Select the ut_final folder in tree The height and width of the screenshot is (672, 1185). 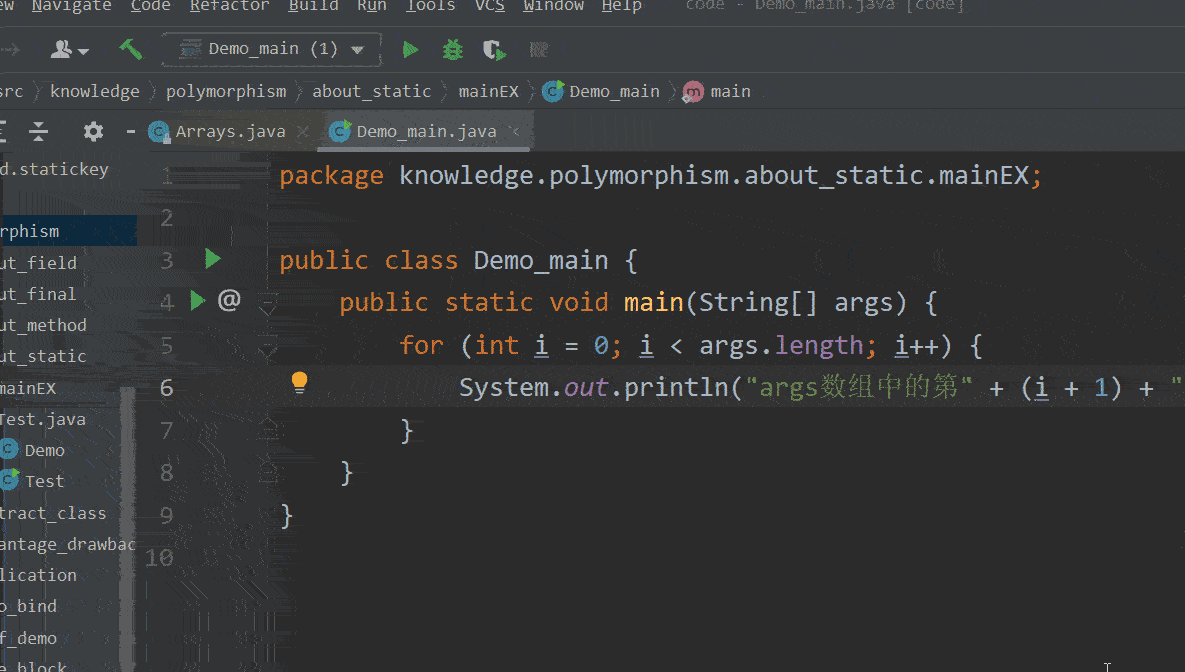coord(38,294)
